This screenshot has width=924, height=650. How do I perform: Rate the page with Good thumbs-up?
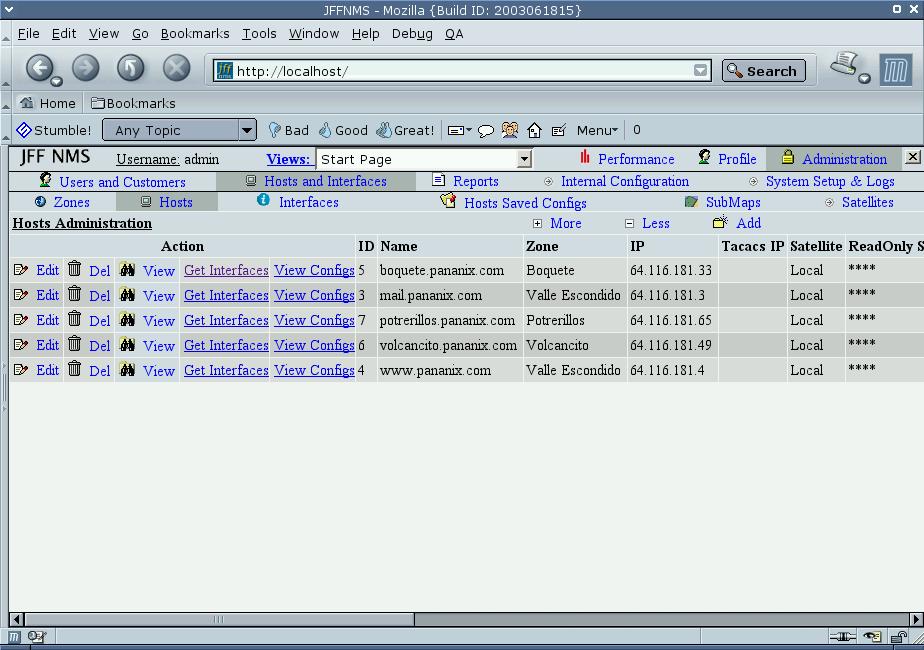[342, 130]
